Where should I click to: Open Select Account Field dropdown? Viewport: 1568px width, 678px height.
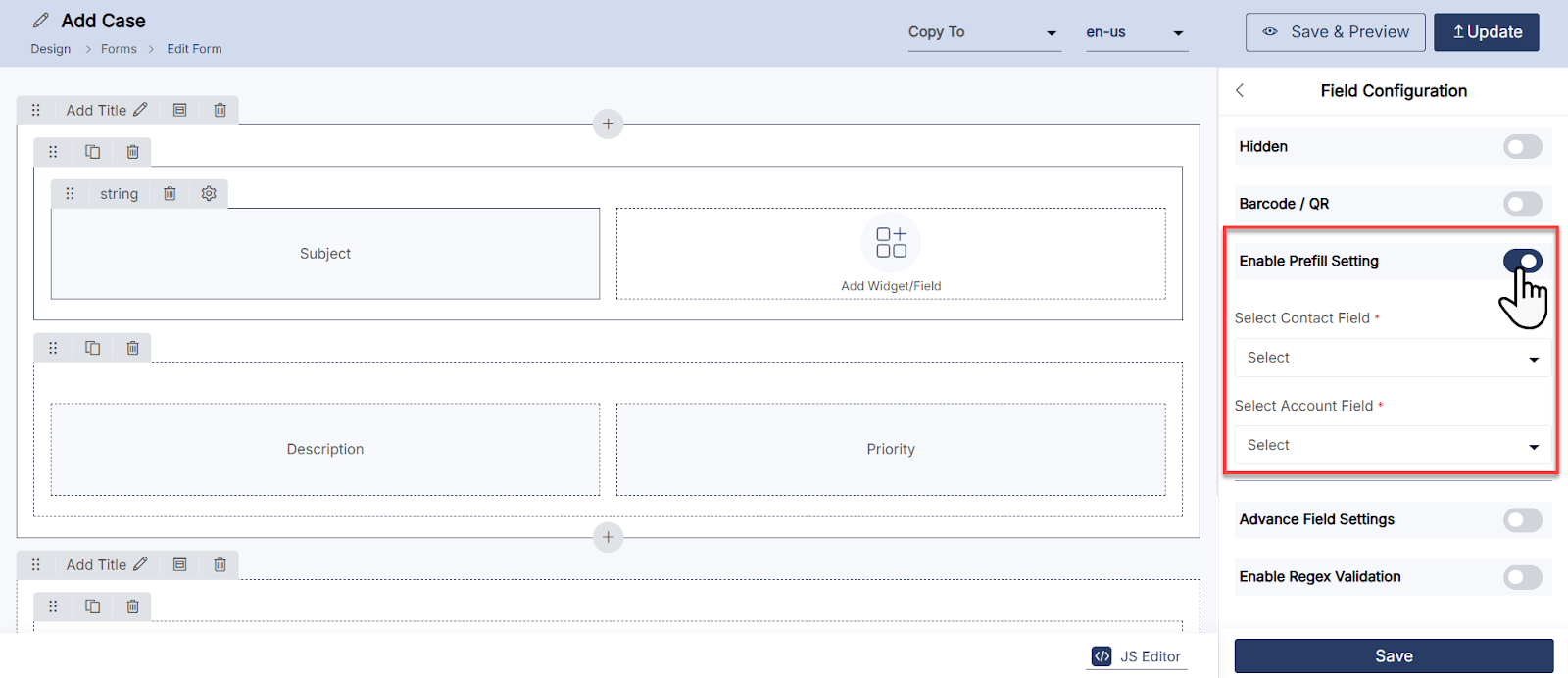pyautogui.click(x=1392, y=445)
